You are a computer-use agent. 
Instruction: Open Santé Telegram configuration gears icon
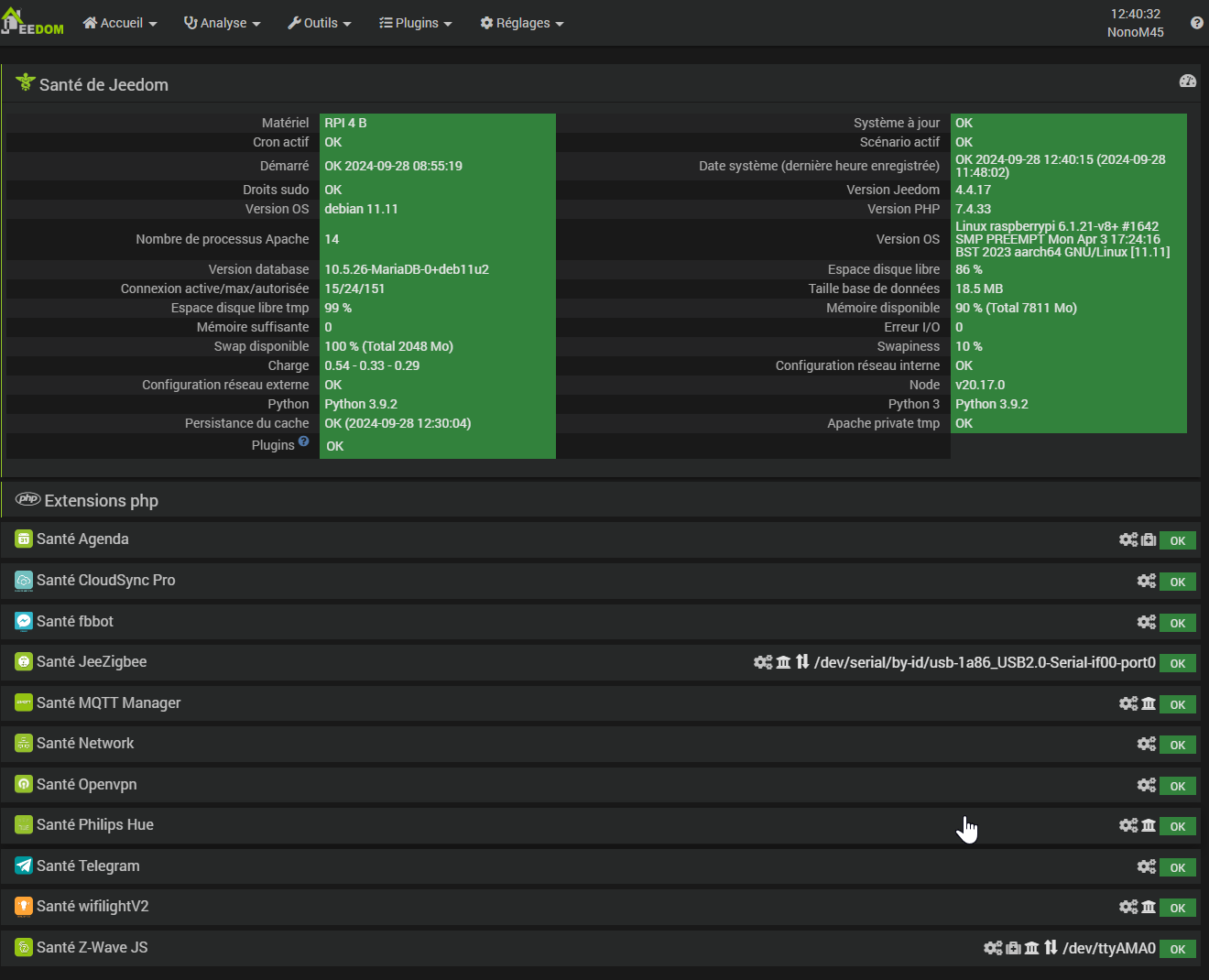pyautogui.click(x=1147, y=866)
